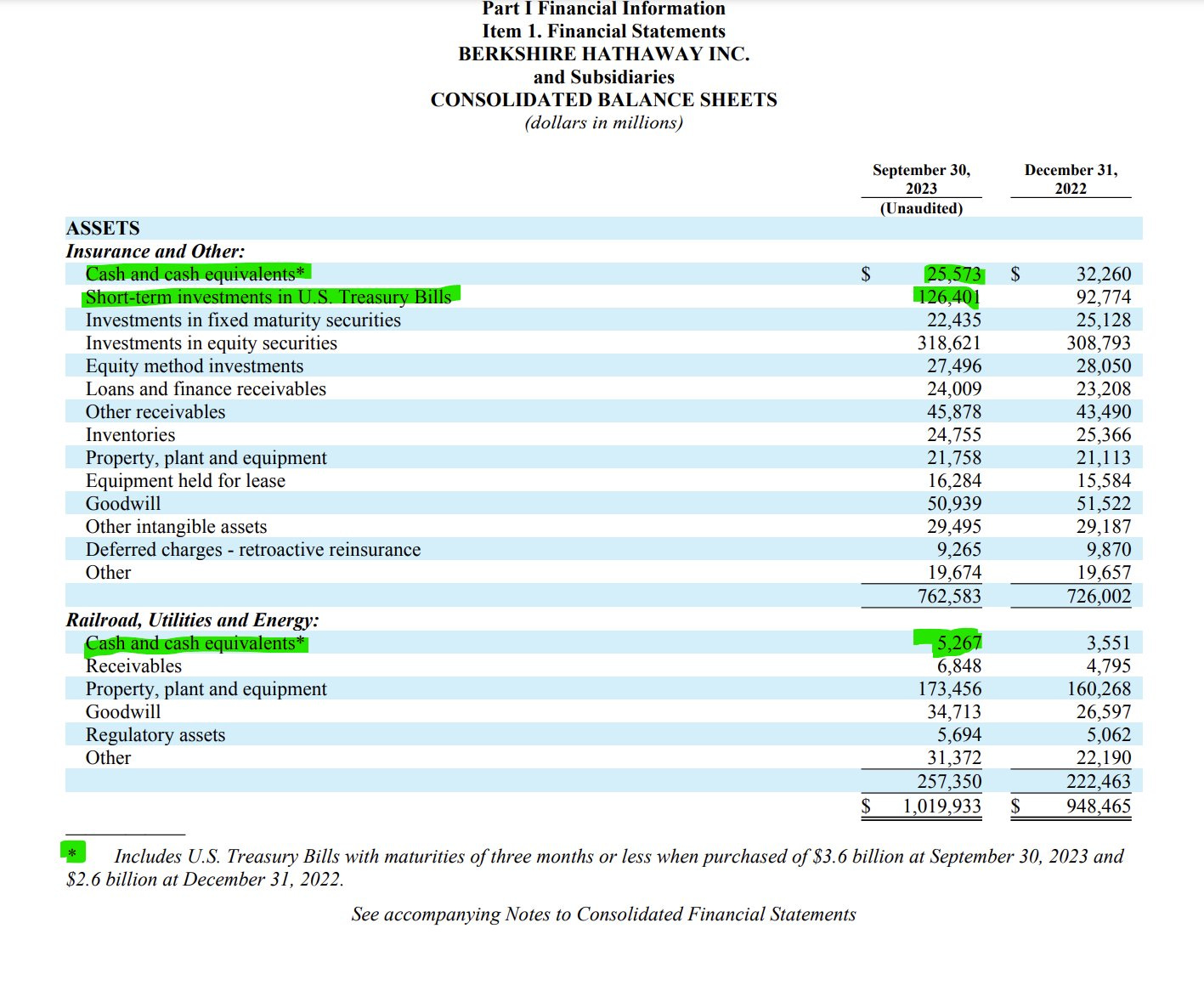Click the value 34,713
The height and width of the screenshot is (985, 1204).
(953, 711)
